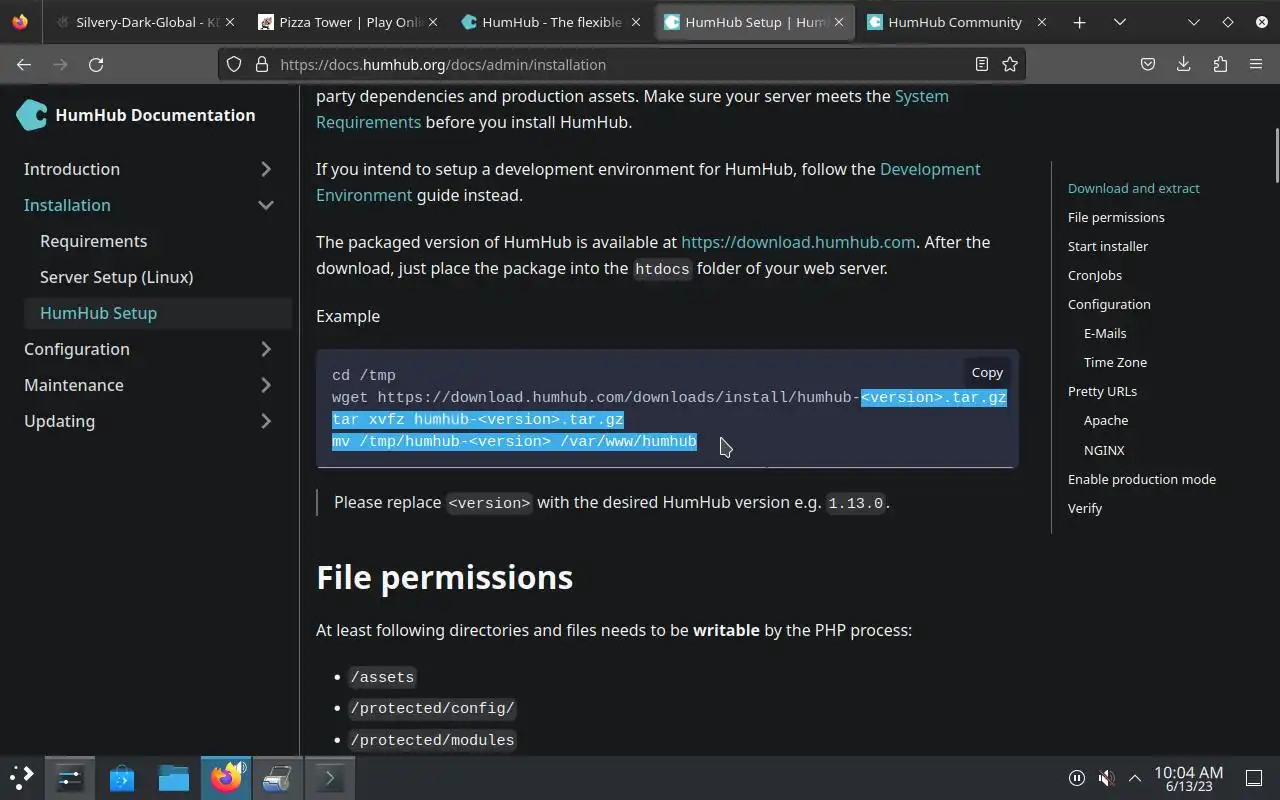The width and height of the screenshot is (1280, 800).
Task: Jump to Verify section
Action: tap(1085, 508)
